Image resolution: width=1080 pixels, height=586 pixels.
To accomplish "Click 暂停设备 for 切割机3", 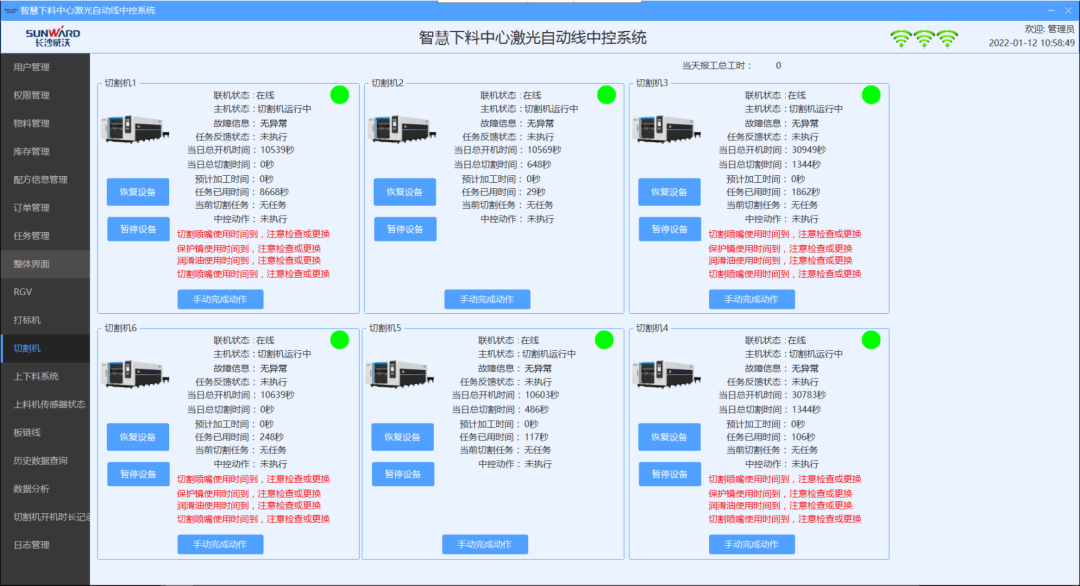I will (669, 229).
